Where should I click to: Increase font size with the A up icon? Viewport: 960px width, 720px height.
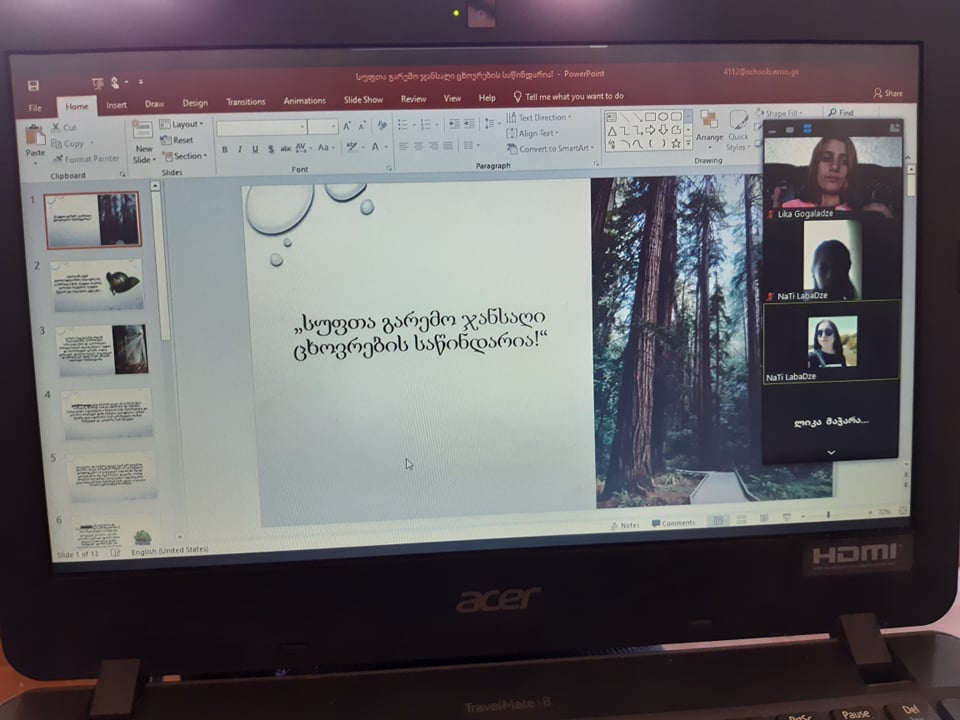[x=347, y=126]
